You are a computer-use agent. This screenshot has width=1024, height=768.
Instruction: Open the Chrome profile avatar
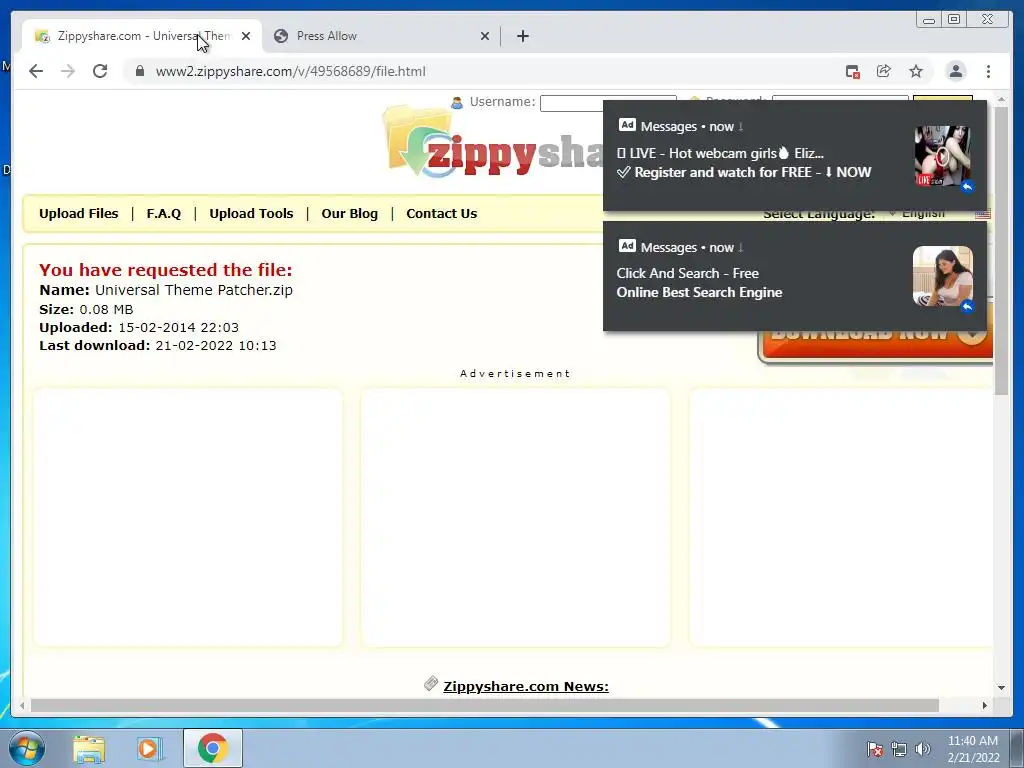[x=955, y=71]
